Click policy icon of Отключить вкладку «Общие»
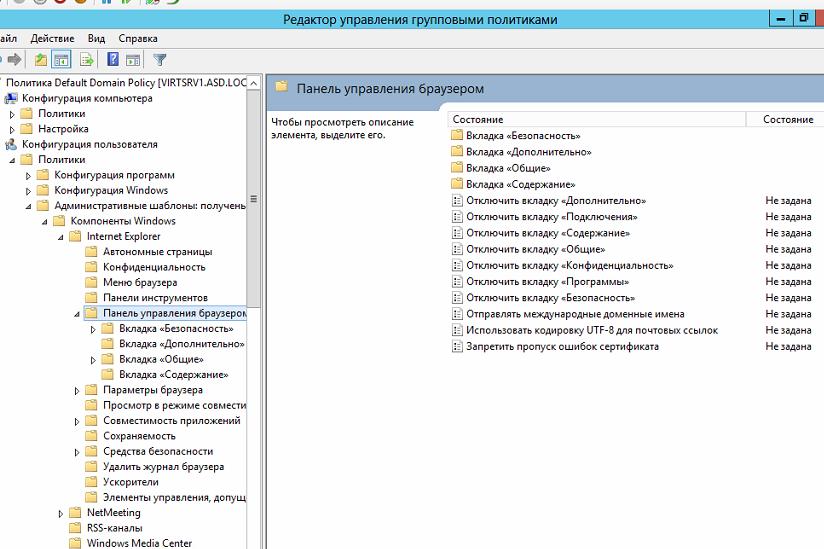This screenshot has height=549, width=824. (x=457, y=249)
